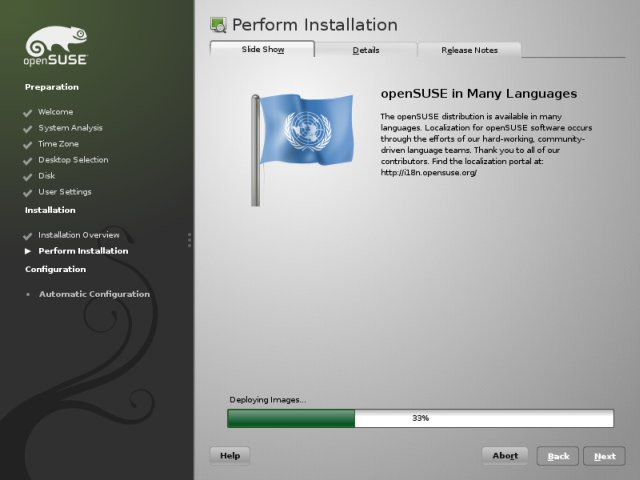
Task: Click the UN flag slide image
Action: click(x=302, y=150)
